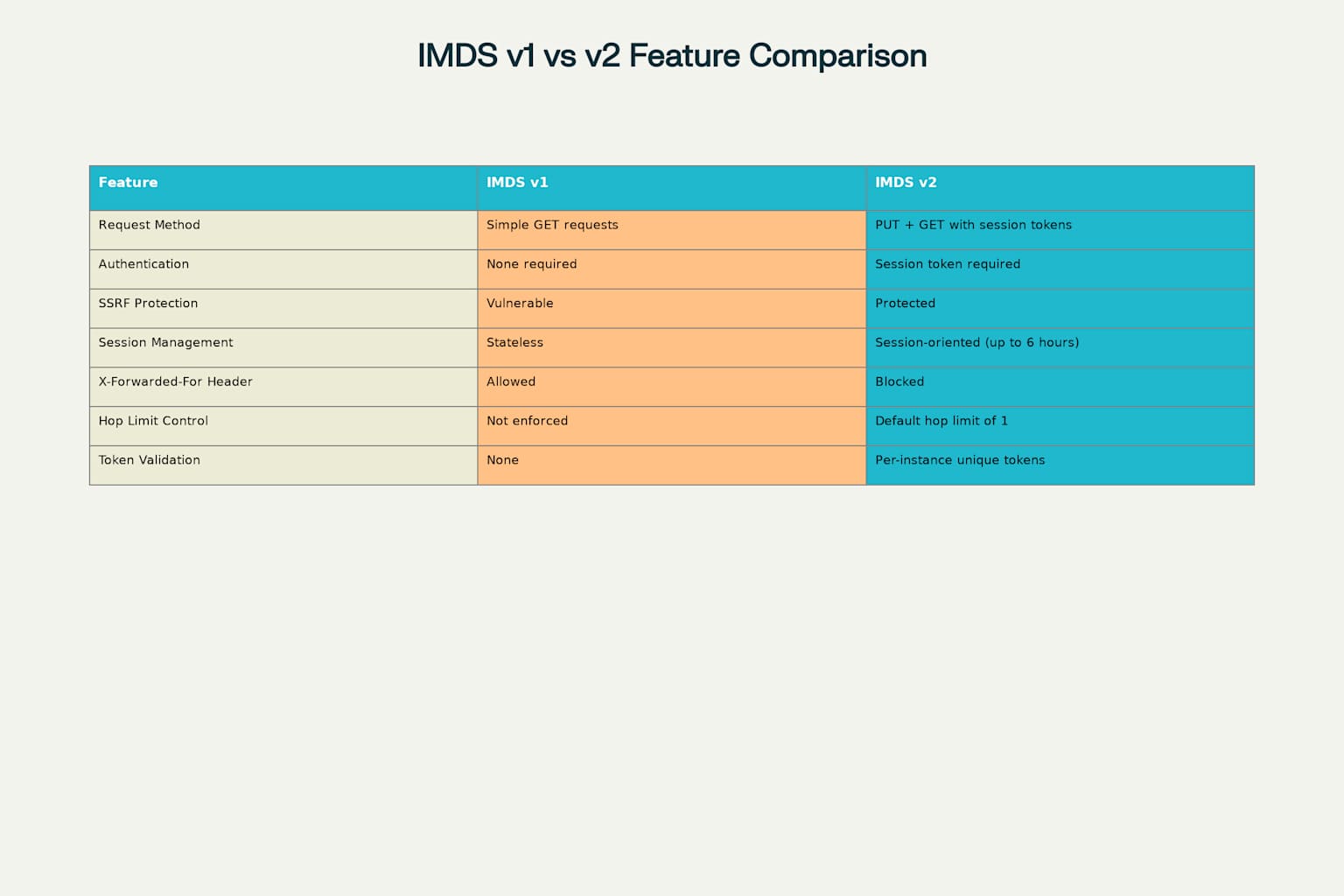Click Session-oriented (up to 6 hours) cell

click(1060, 348)
